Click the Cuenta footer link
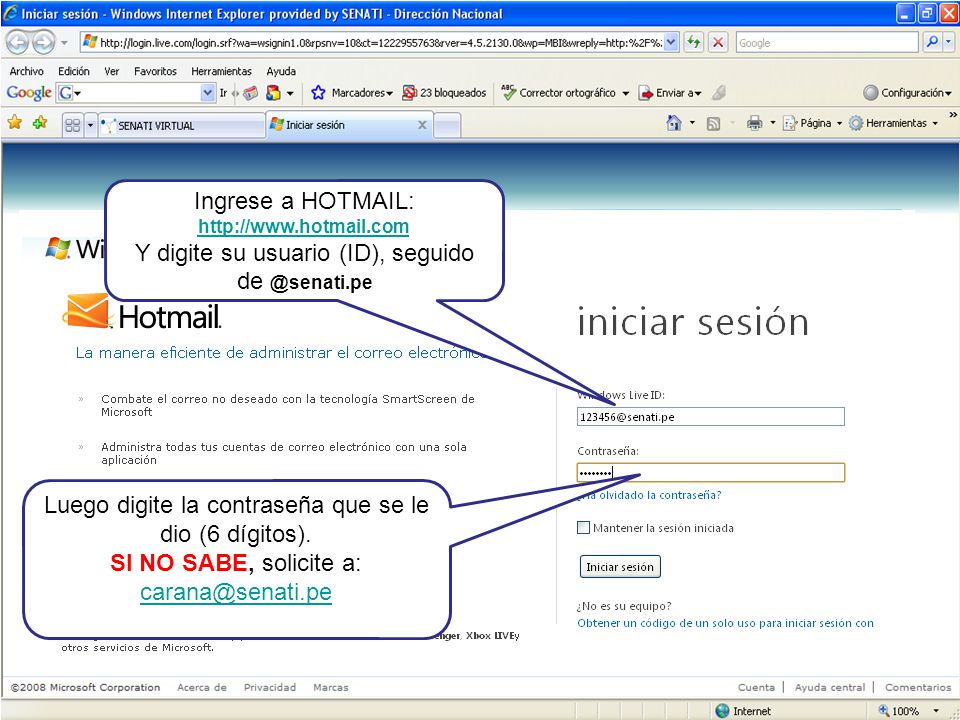Viewport: 960px width, 720px height. click(756, 687)
